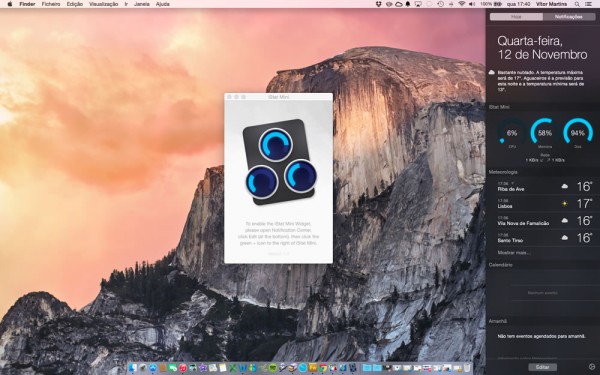Select the Vila Nova de Famalicão row
600x375 pixels.
coord(545,221)
